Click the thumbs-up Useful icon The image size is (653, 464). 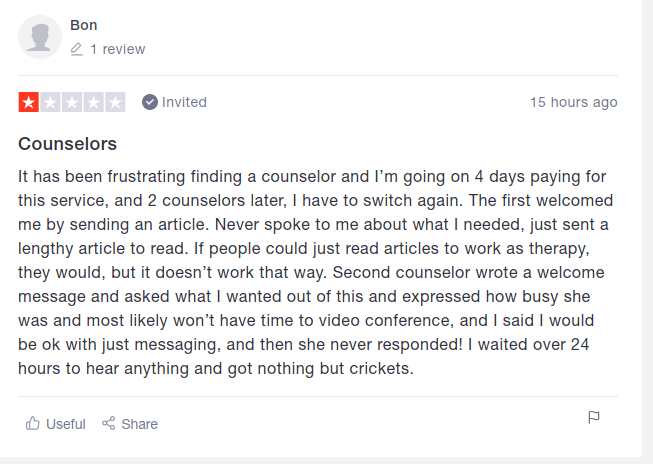33,423
